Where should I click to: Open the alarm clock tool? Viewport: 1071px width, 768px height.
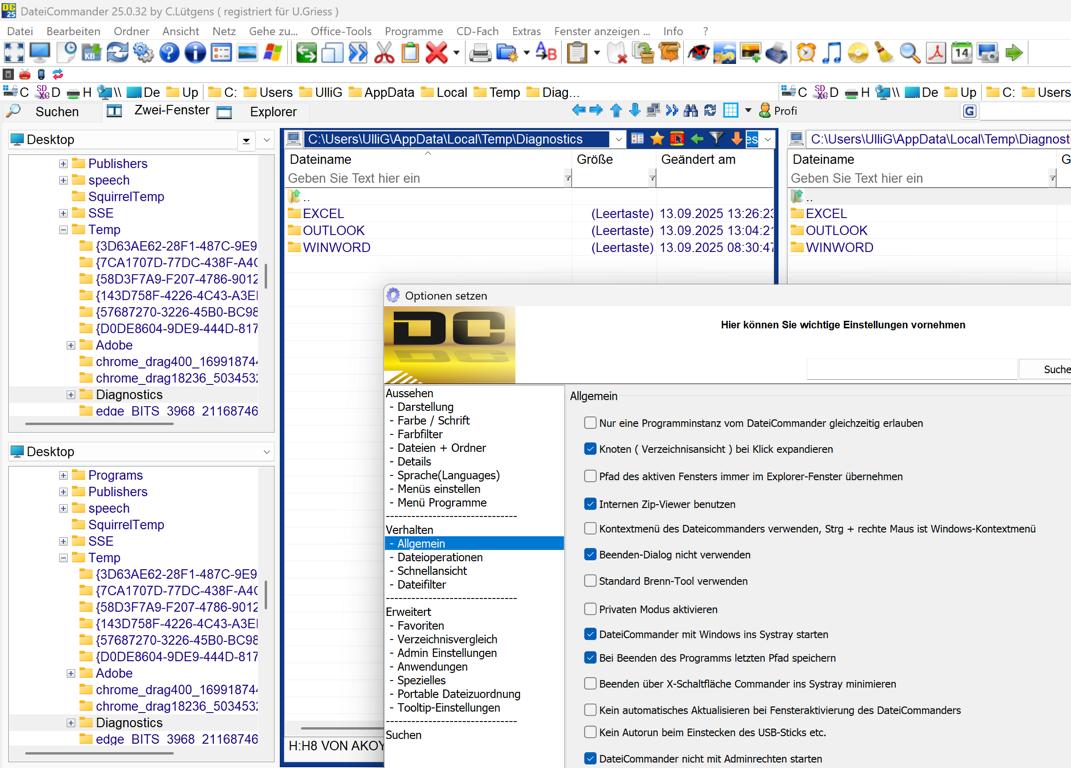(806, 53)
